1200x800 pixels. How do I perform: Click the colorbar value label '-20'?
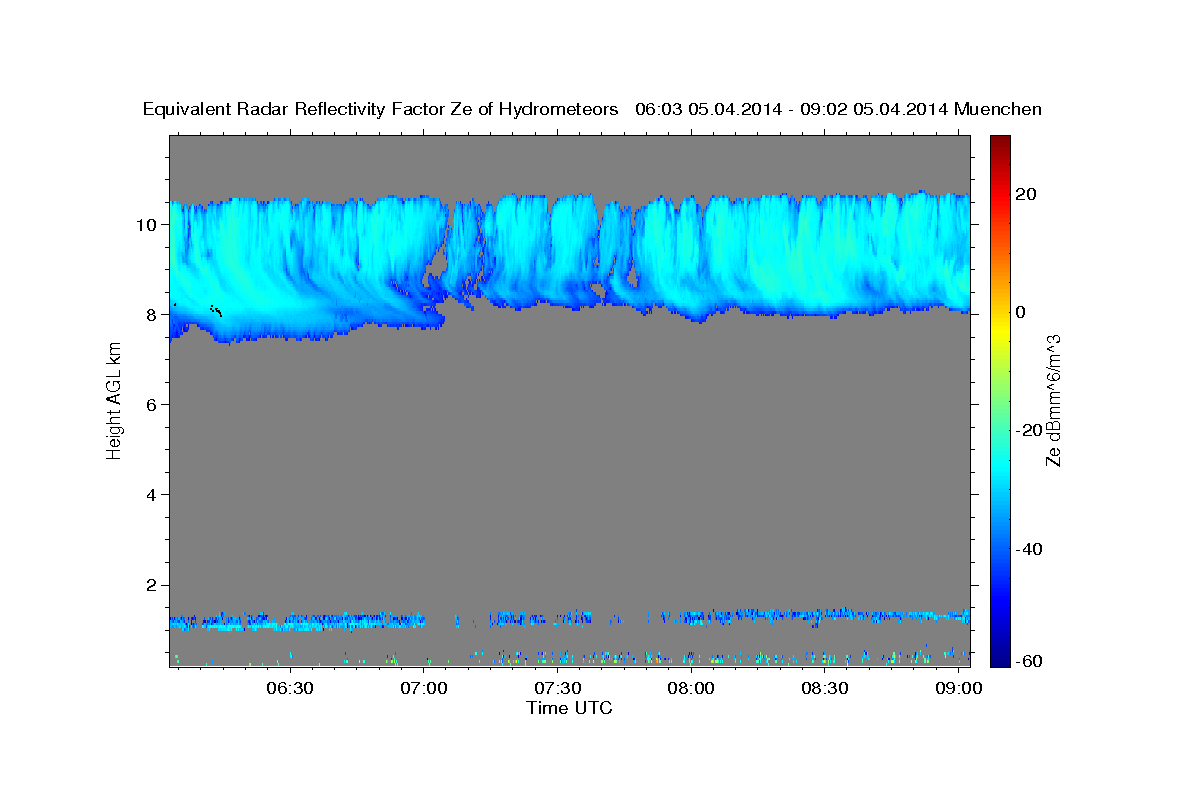1030,430
